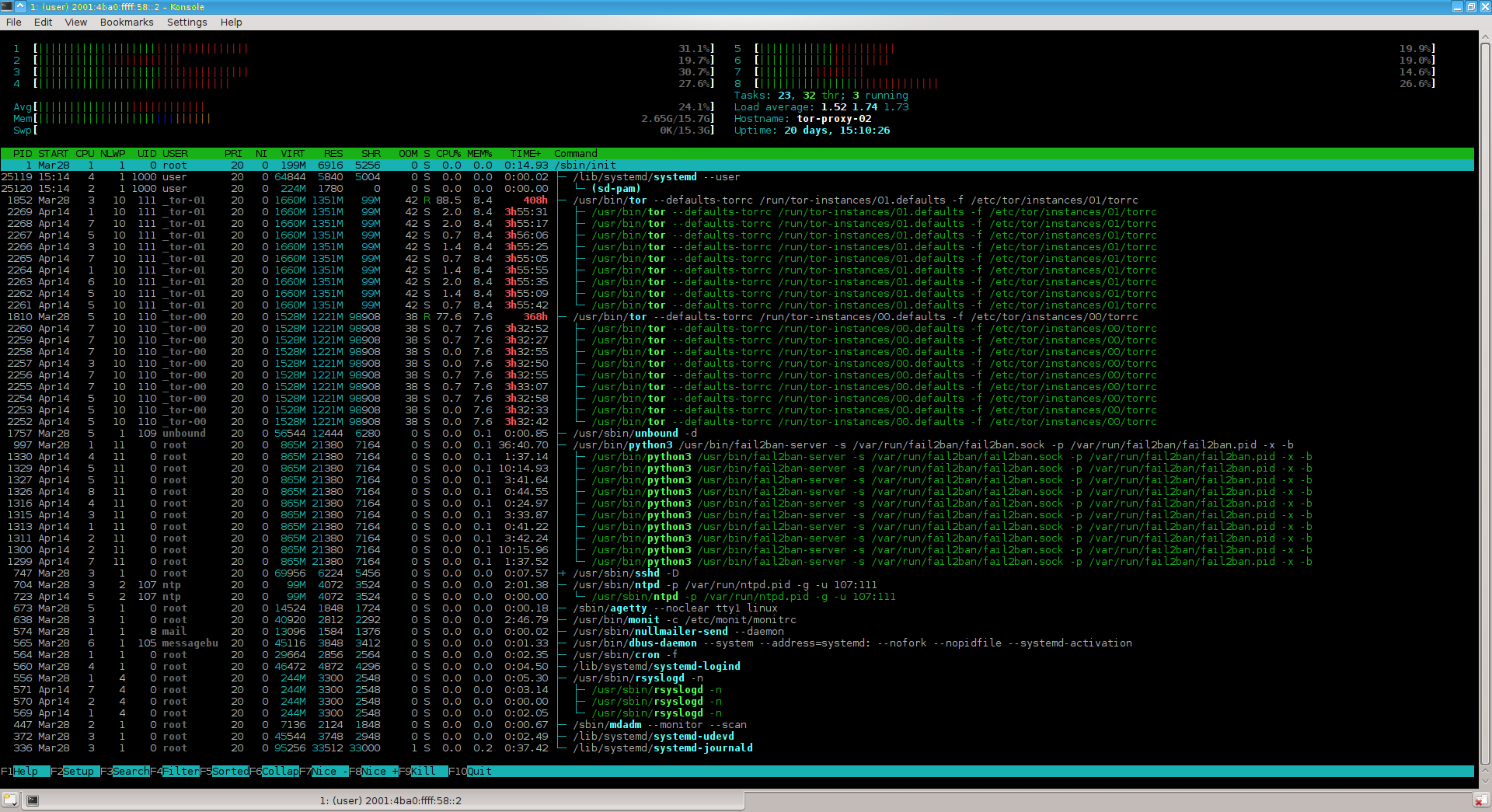The image size is (1492, 812).
Task: Click the hostname tor-proxy-02
Action: click(x=834, y=118)
